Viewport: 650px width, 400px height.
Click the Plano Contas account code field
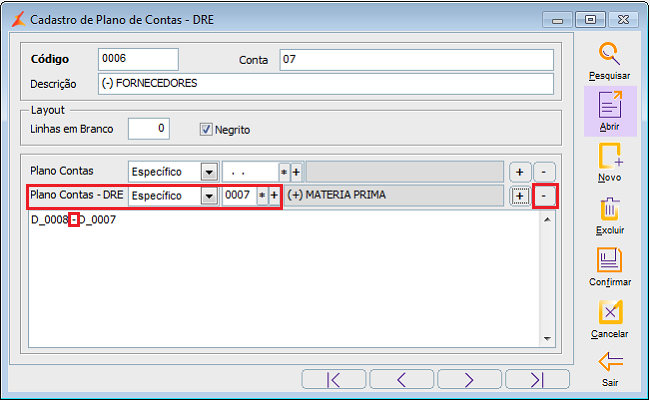point(250,172)
